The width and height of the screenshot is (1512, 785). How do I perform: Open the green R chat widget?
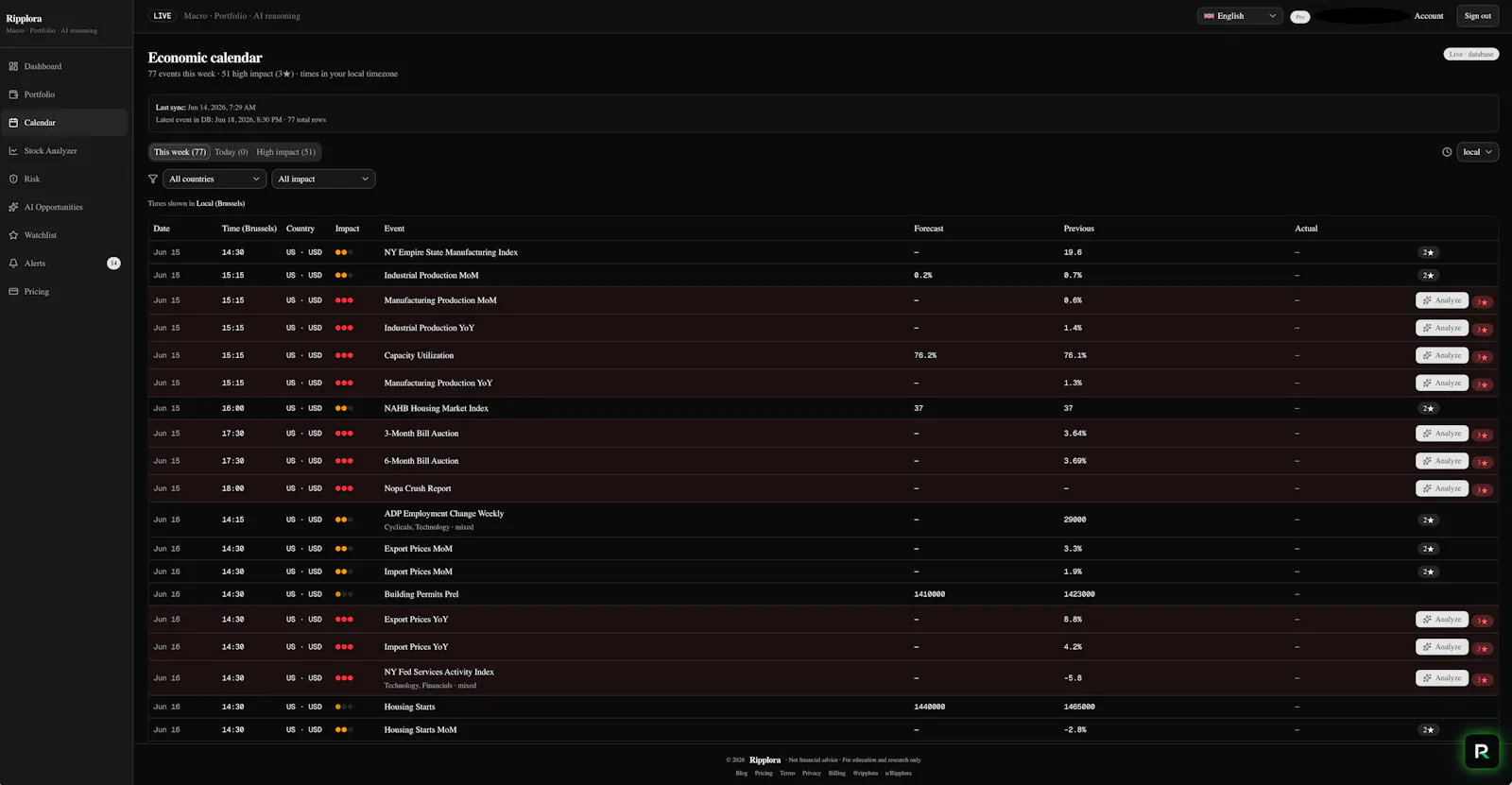tap(1482, 751)
